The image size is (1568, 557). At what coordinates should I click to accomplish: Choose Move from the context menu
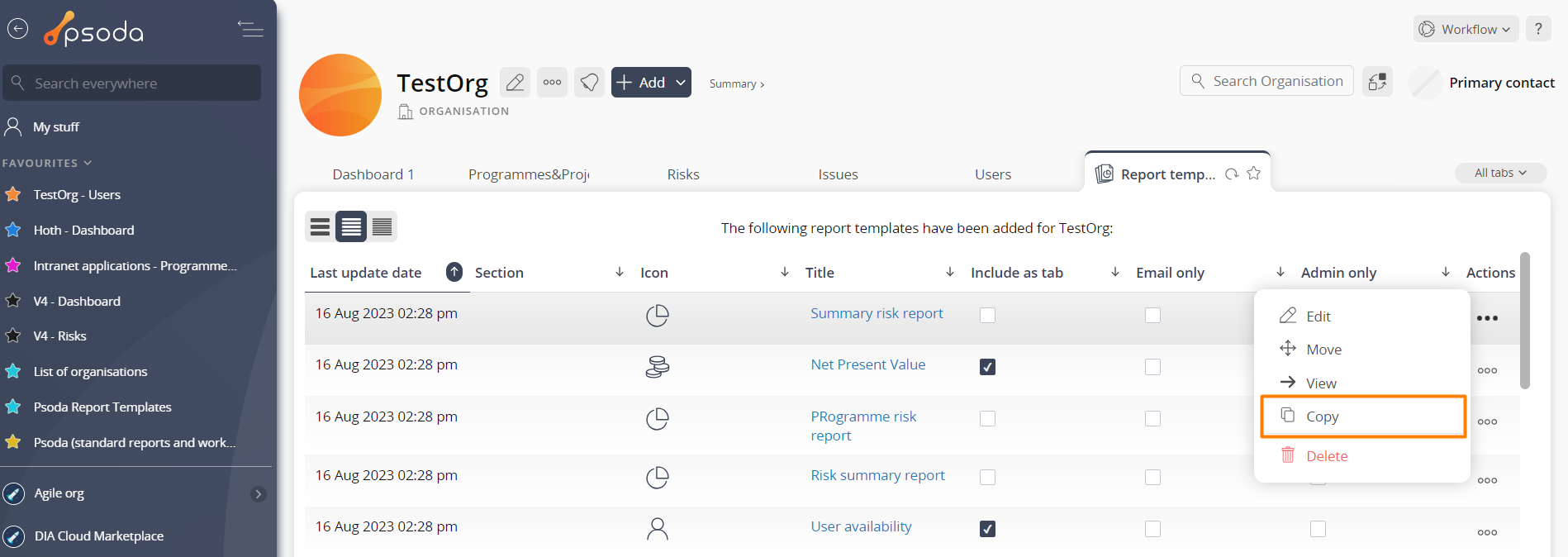[x=1363, y=350]
